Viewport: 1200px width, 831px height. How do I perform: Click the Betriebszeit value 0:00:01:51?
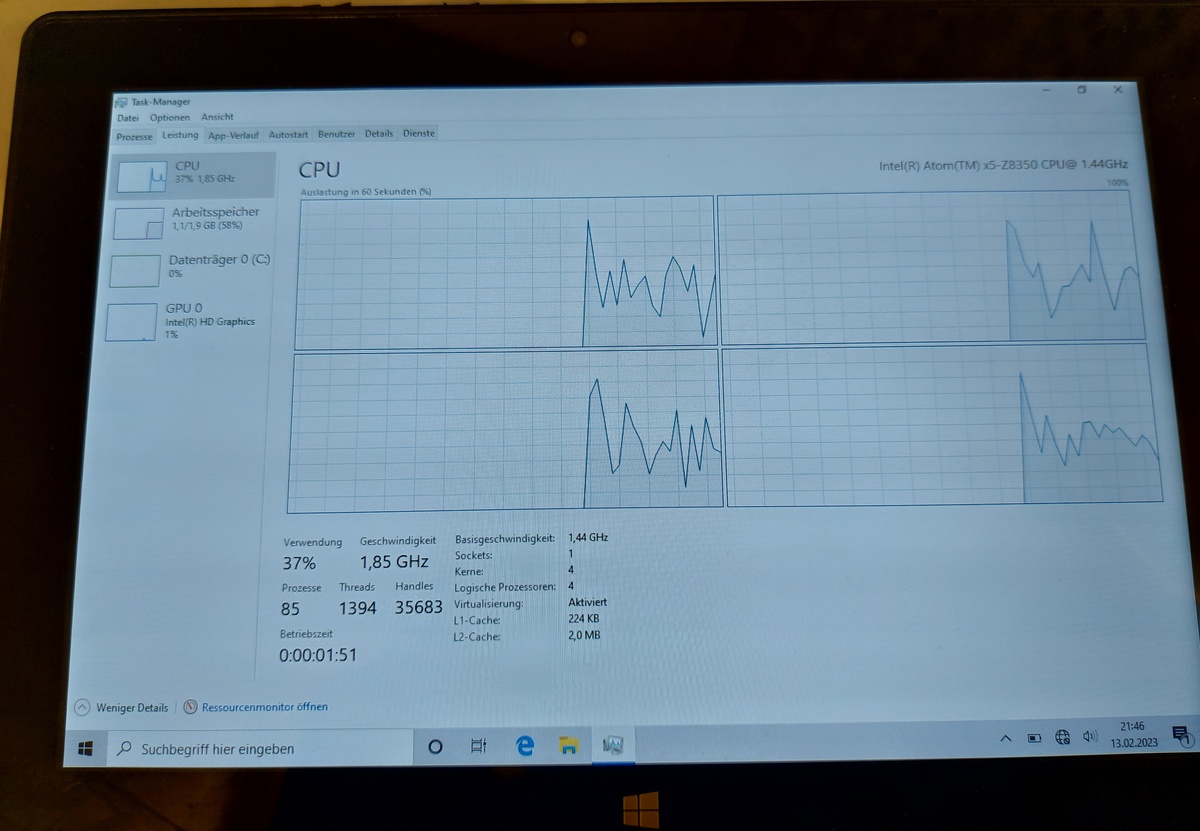[318, 655]
